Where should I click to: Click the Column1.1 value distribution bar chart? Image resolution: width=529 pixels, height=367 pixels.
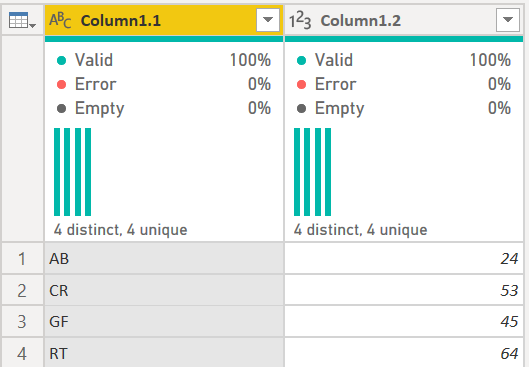click(73, 172)
